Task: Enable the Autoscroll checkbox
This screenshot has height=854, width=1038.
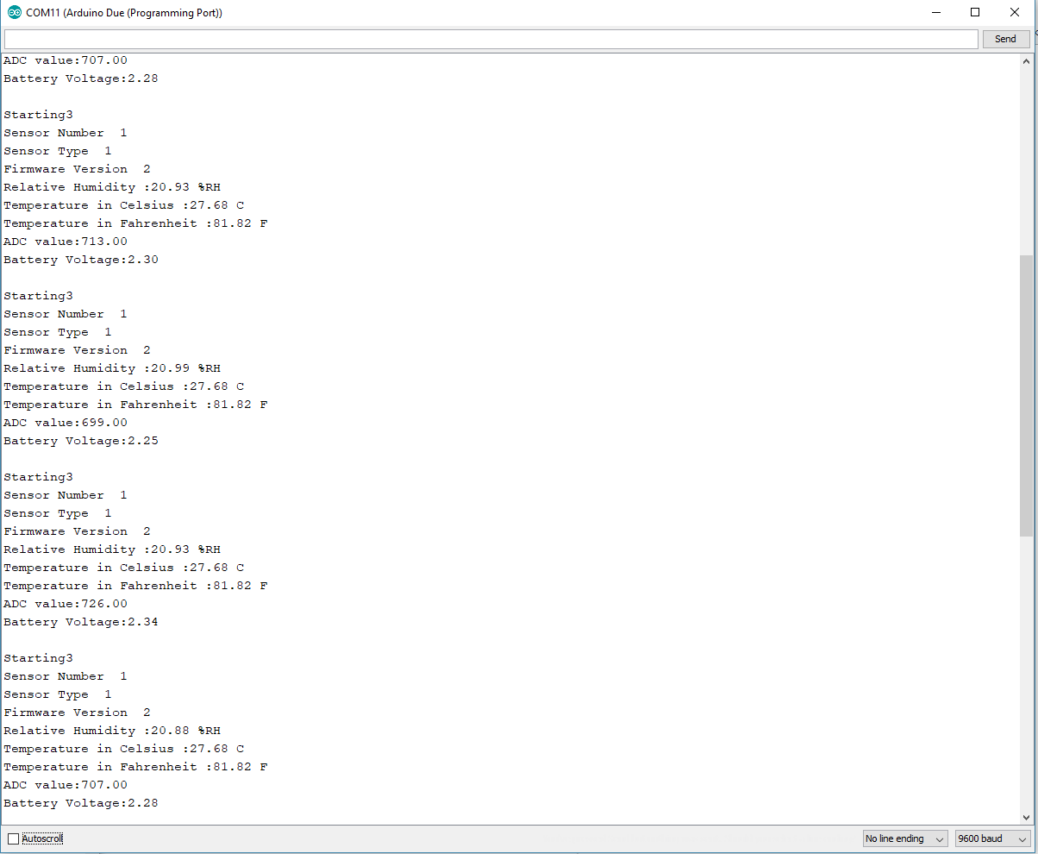Action: (x=13, y=839)
